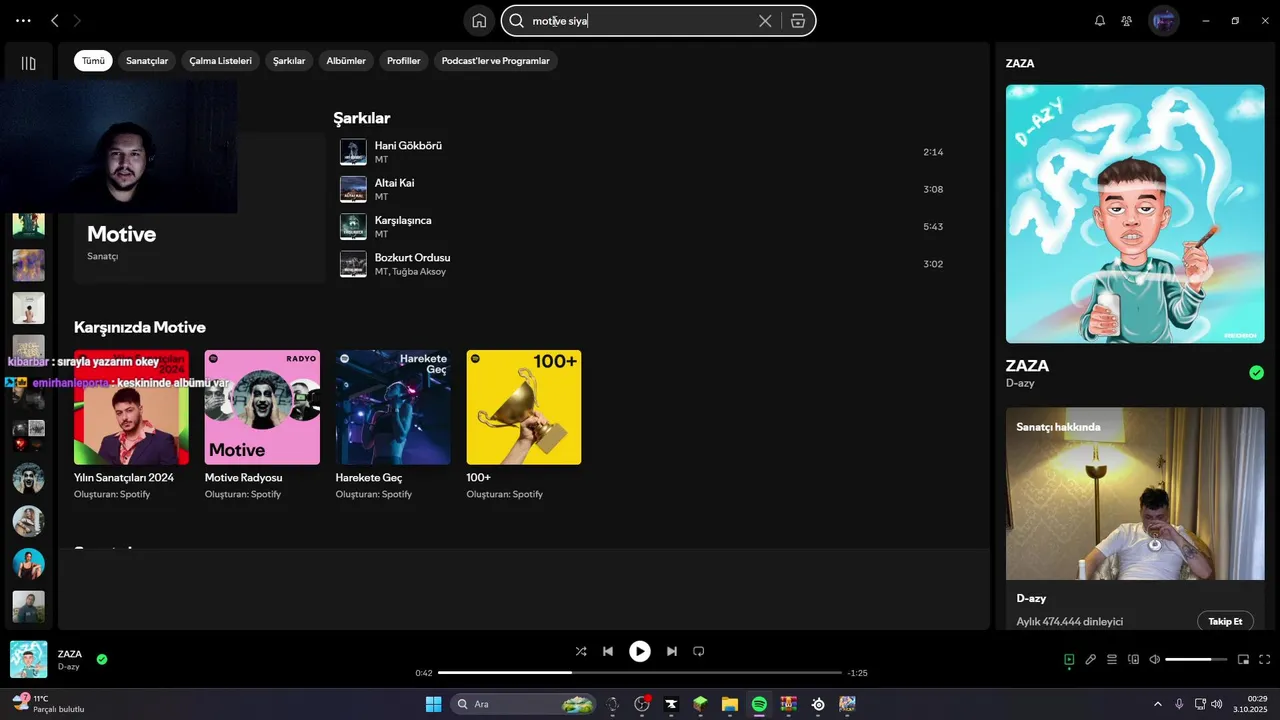1280x720 pixels.
Task: Click the Takip Et button
Action: point(1225,621)
